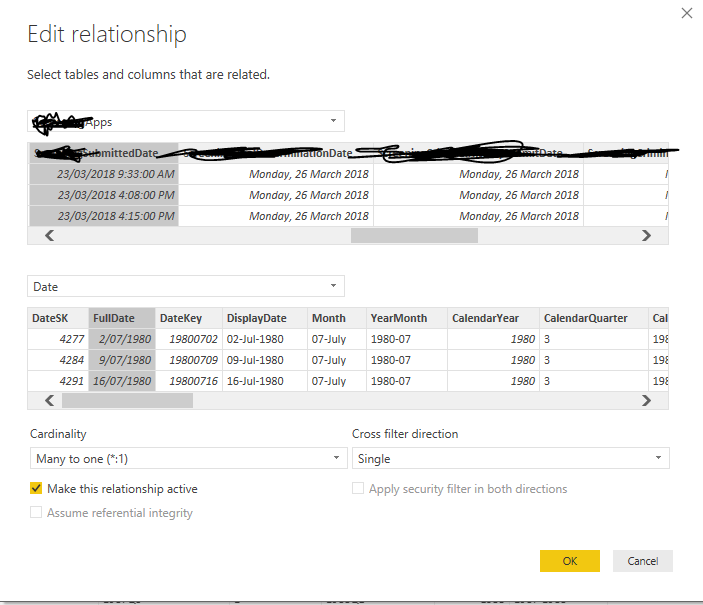Click left scroll arrow of Date table
Image resolution: width=703 pixels, height=605 pixels.
coord(50,400)
